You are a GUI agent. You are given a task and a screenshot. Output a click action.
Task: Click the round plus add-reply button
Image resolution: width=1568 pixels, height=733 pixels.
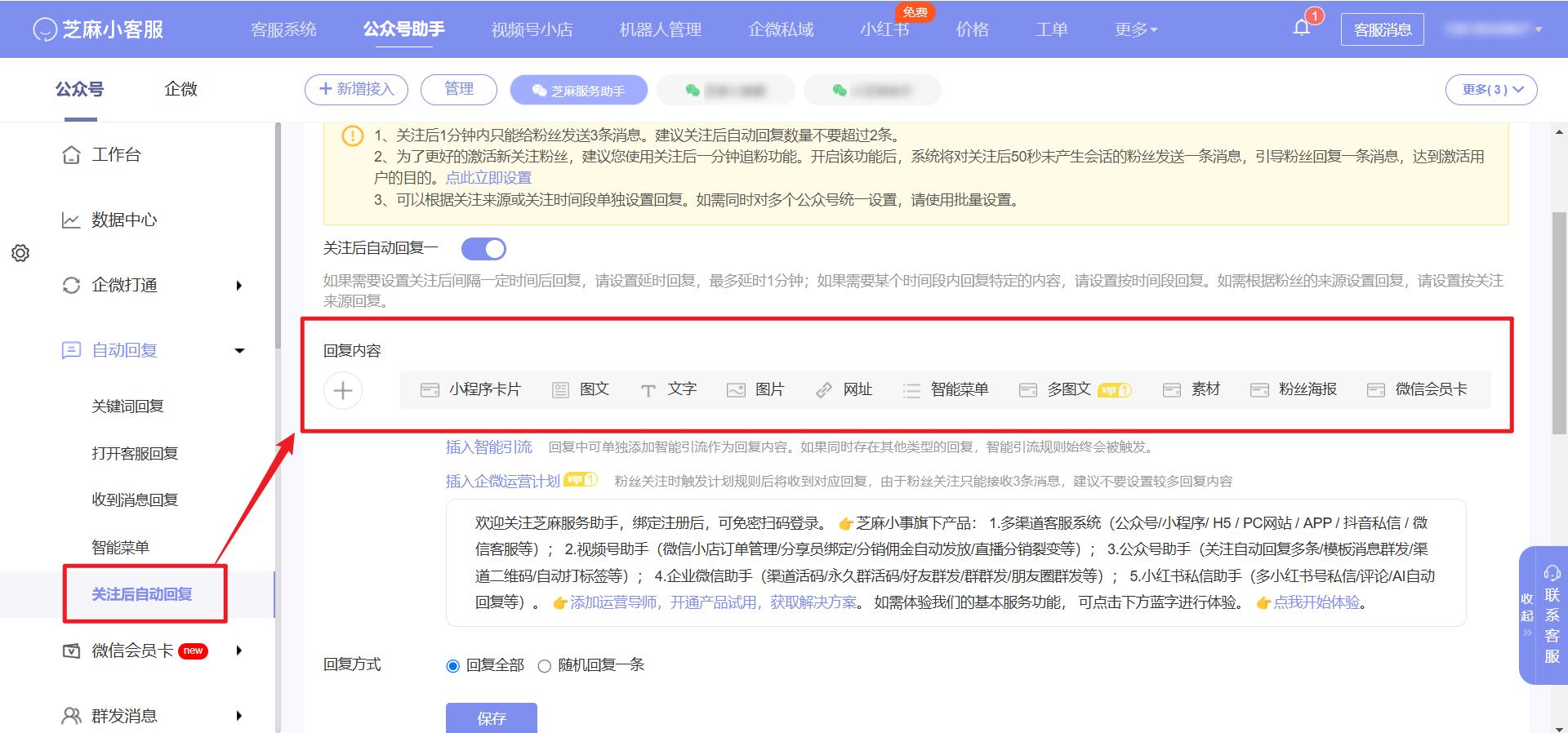343,390
